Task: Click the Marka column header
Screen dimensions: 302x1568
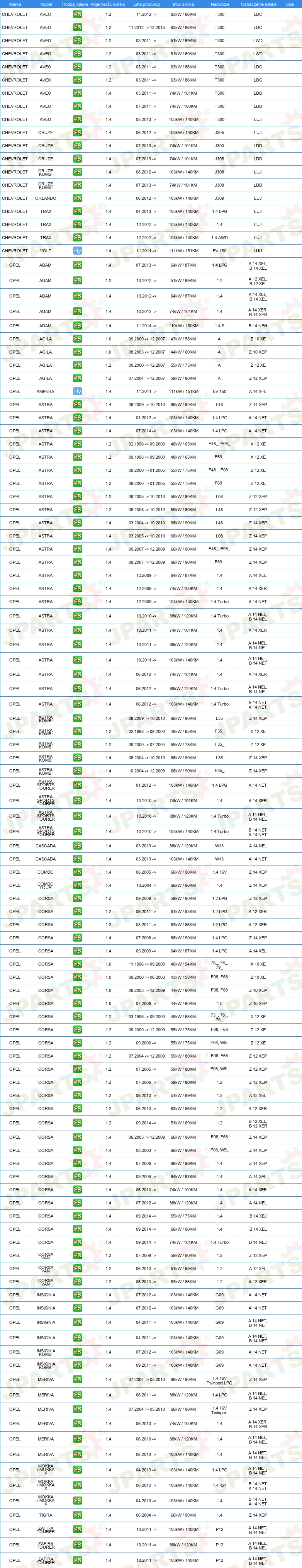Action: tap(15, 4)
